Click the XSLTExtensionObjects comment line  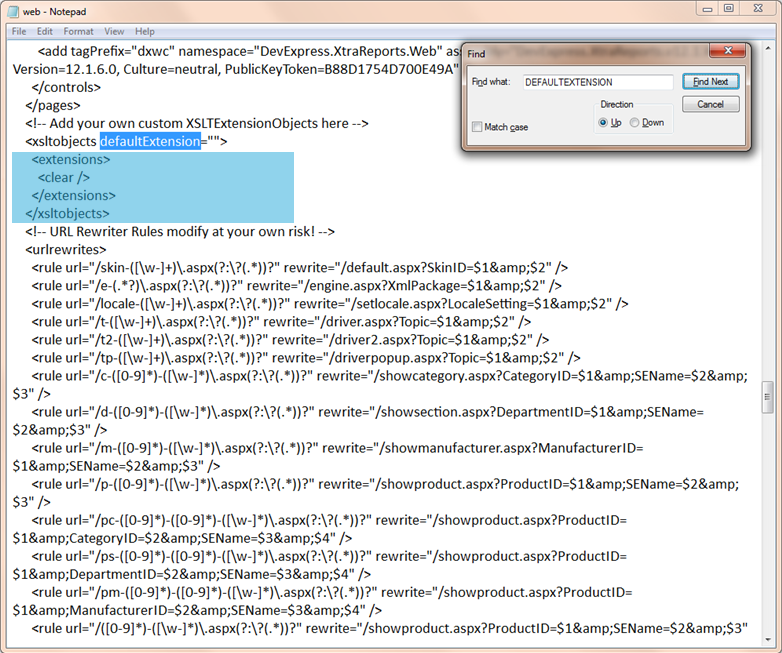197,123
